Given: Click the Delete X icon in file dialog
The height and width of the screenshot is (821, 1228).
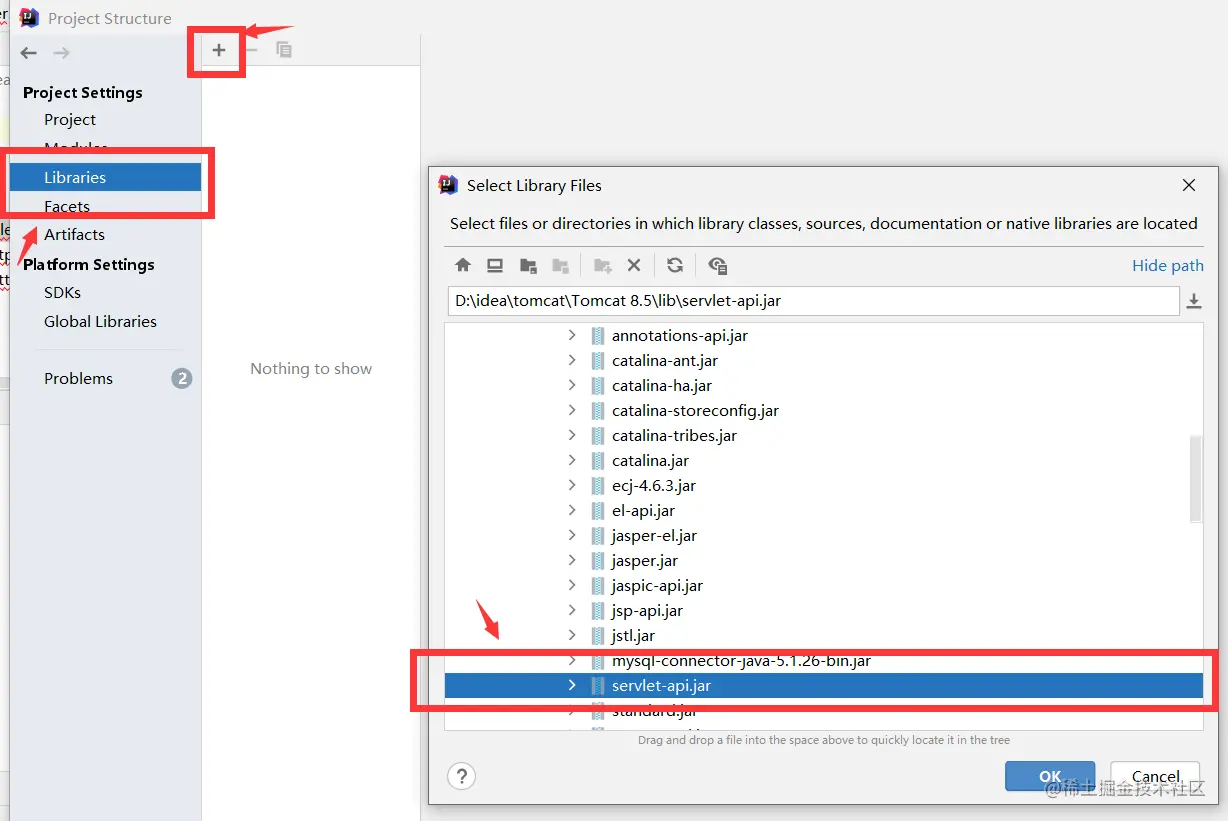Looking at the screenshot, I should tap(633, 265).
